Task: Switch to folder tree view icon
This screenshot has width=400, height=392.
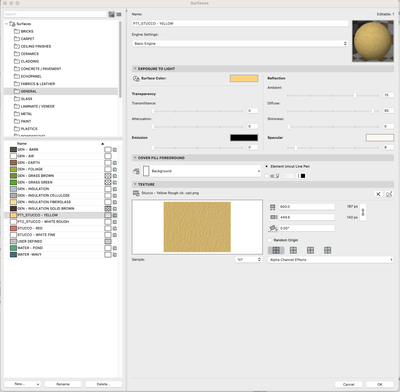Action: point(112,14)
